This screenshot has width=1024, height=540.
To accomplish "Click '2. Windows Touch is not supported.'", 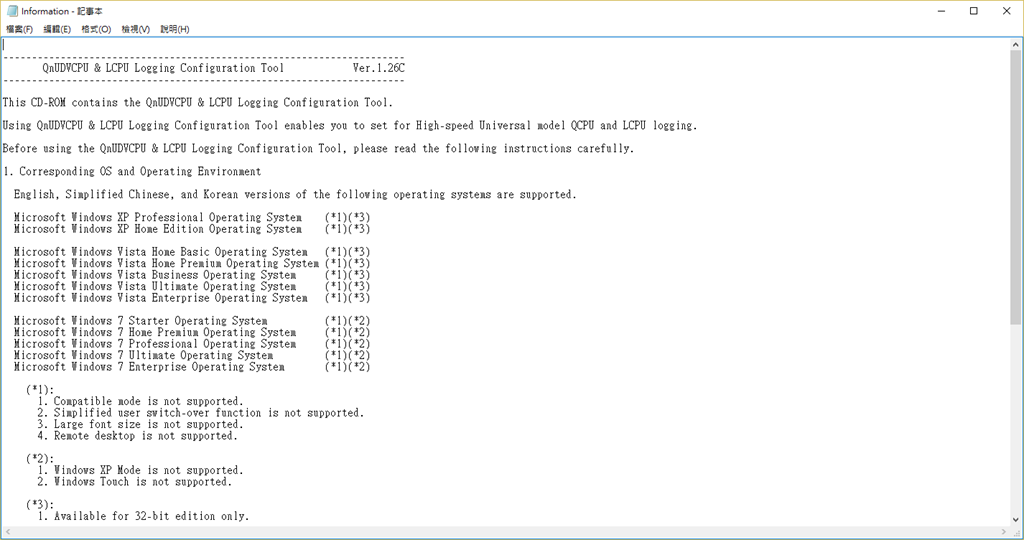I will point(135,482).
